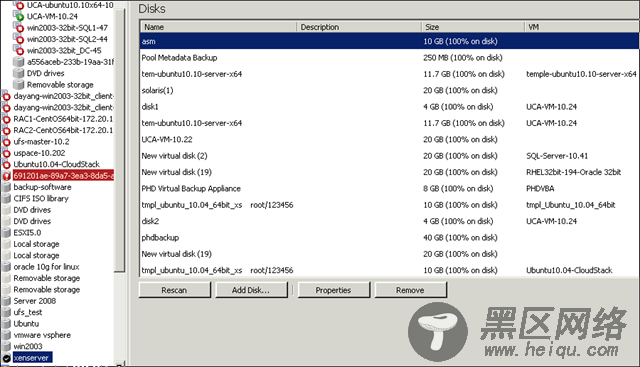The width and height of the screenshot is (640, 367).
Task: Select the disk1 row
Action: [x=389, y=107]
